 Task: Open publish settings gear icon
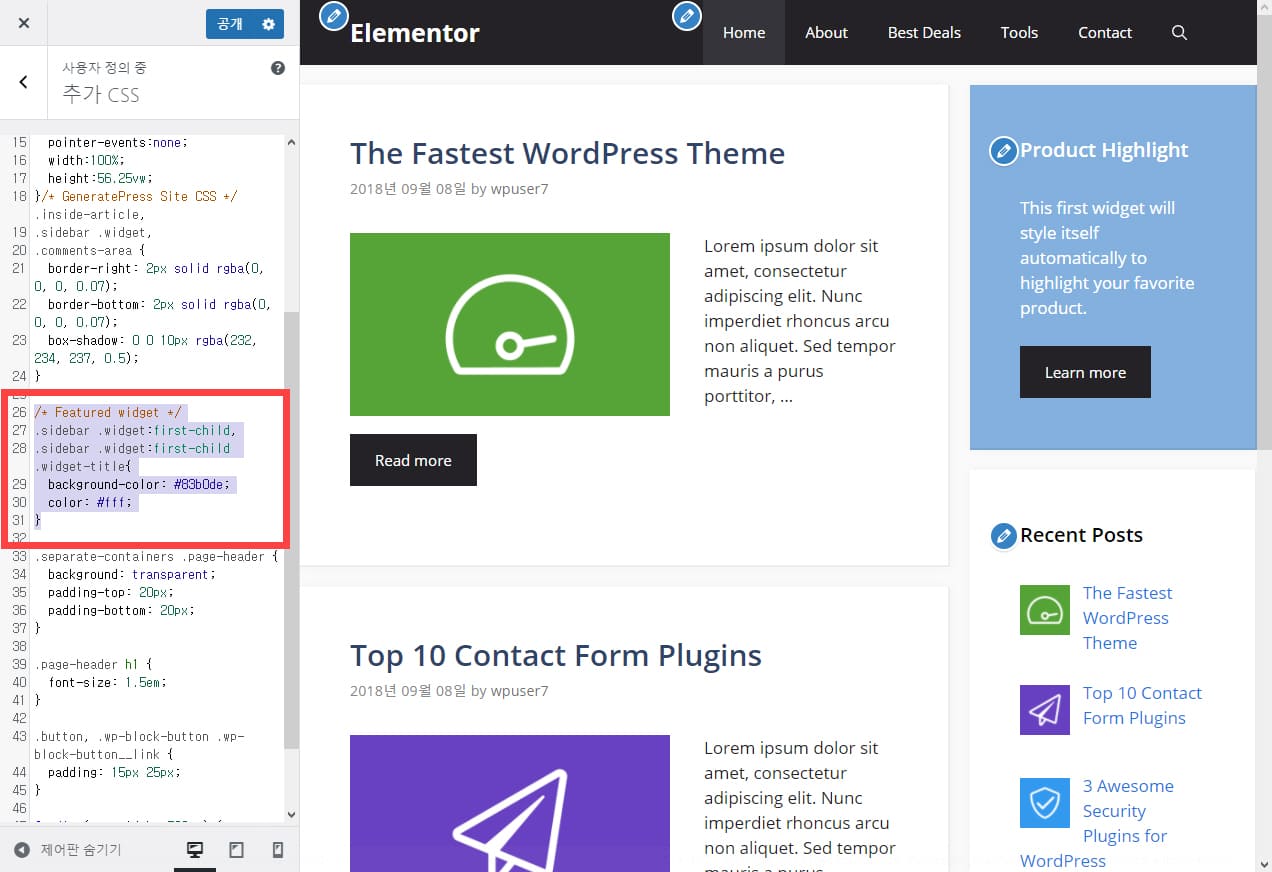(268, 24)
